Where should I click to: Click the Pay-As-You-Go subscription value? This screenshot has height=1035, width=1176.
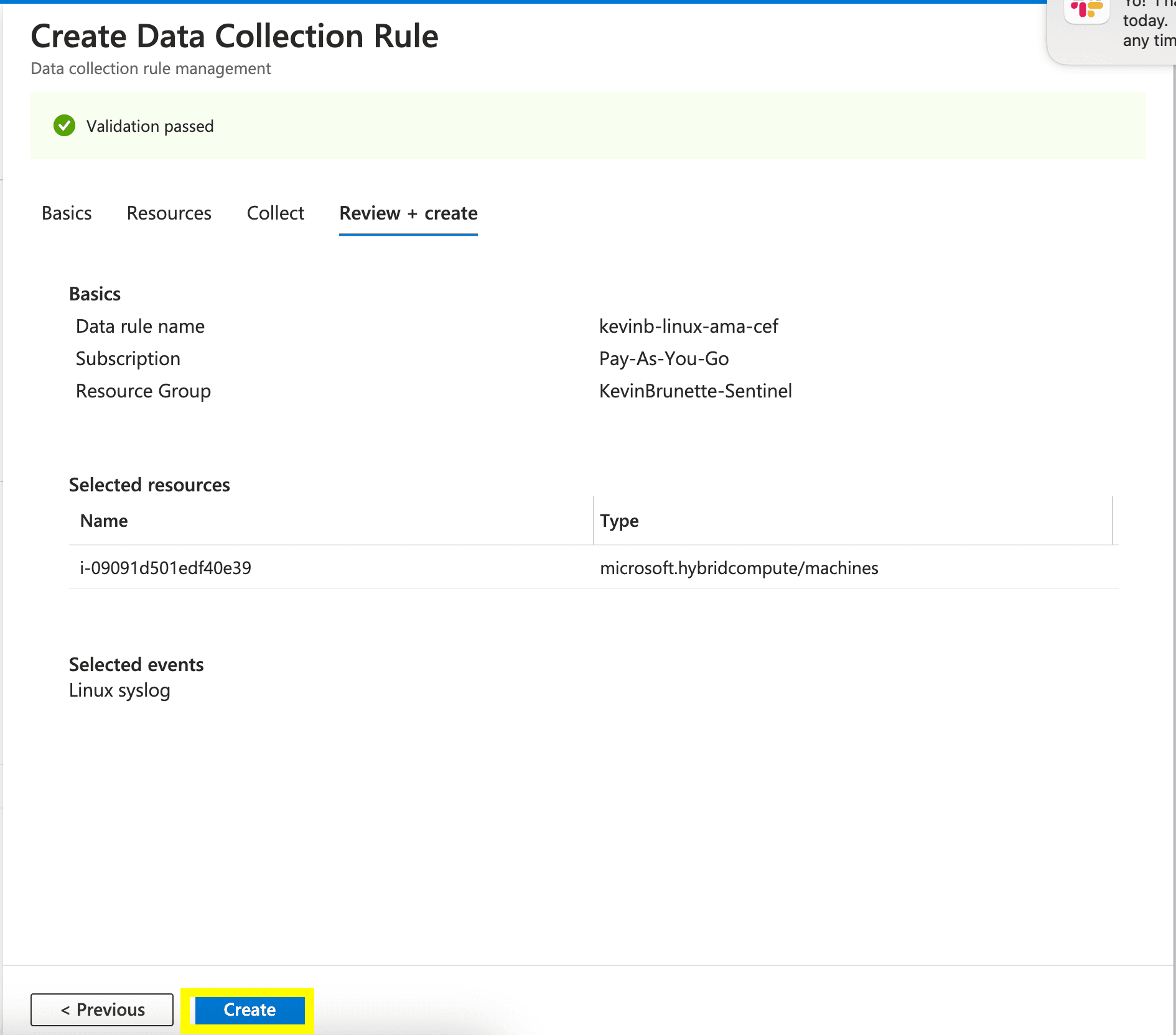pyautogui.click(x=663, y=359)
